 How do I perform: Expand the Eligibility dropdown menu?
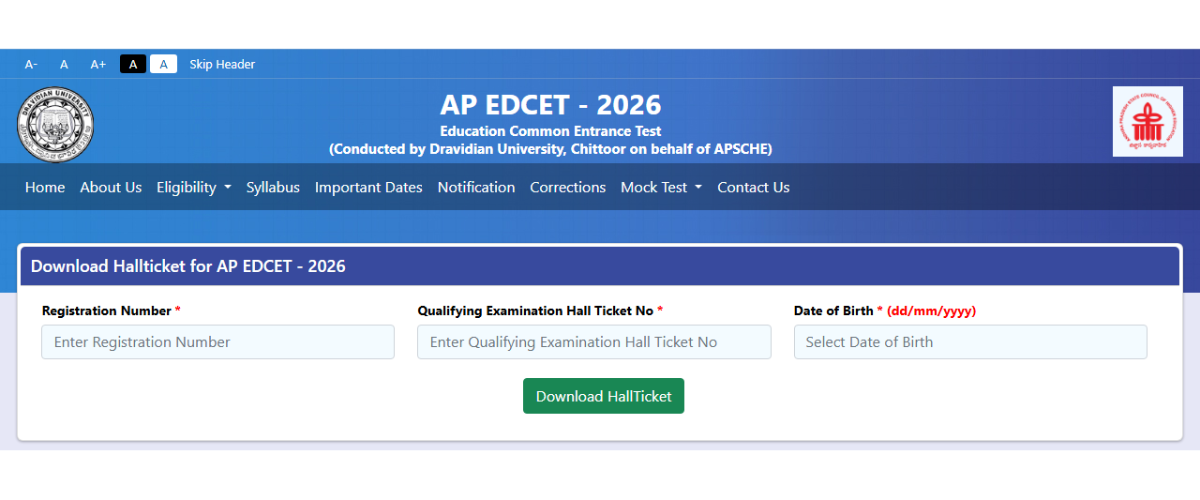194,187
